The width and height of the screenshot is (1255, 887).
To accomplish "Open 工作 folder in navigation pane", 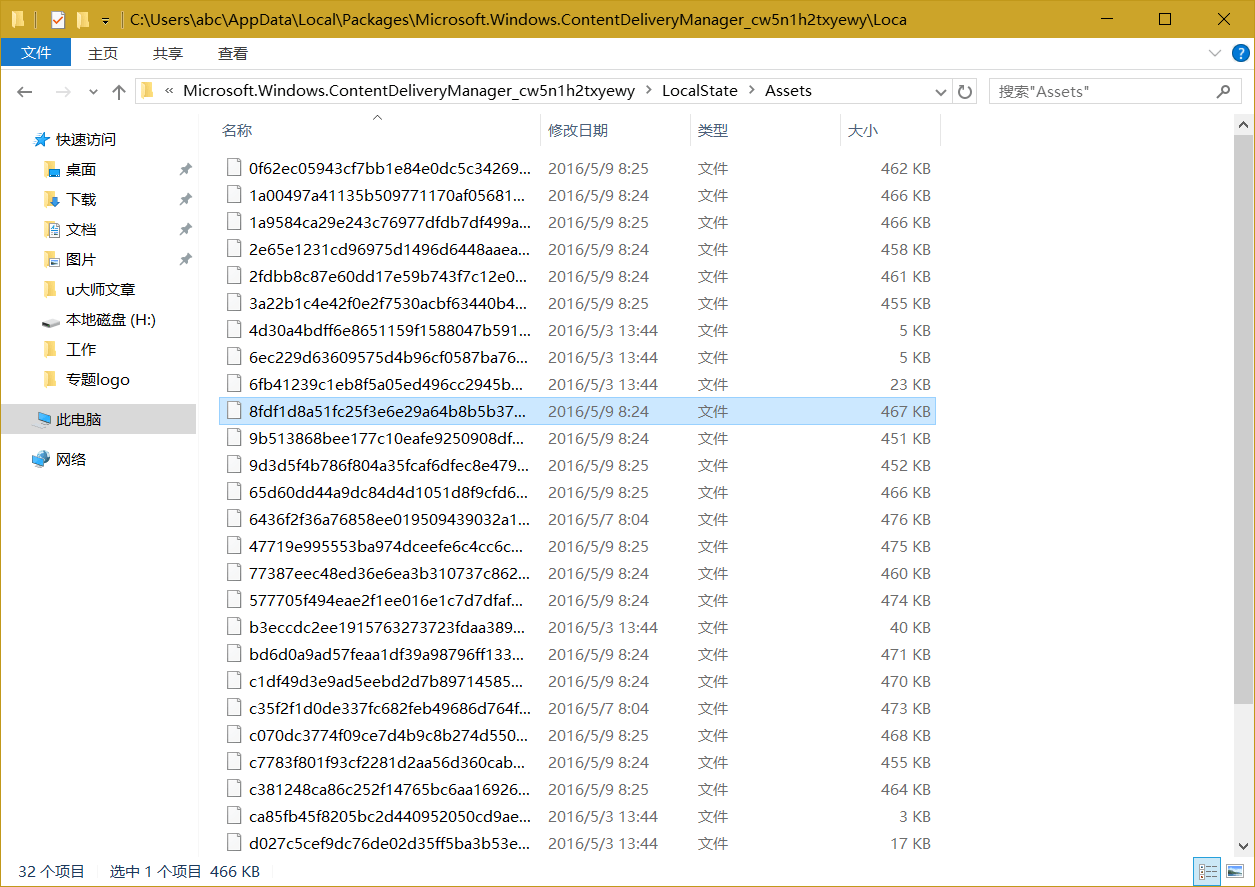I will pos(81,350).
